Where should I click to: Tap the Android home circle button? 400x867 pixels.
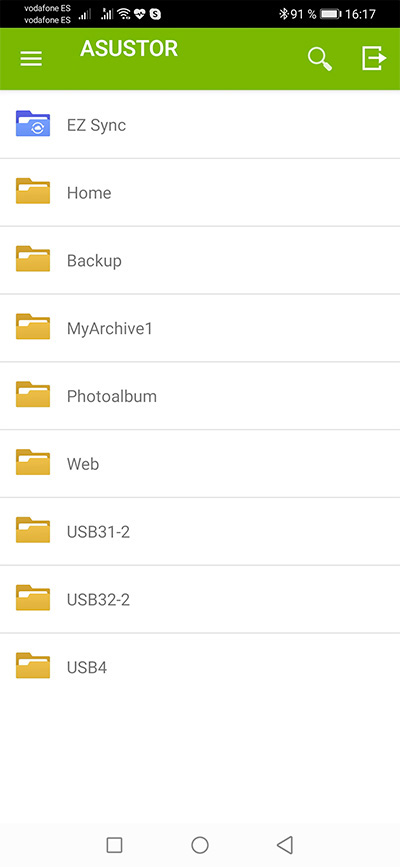[x=200, y=845]
